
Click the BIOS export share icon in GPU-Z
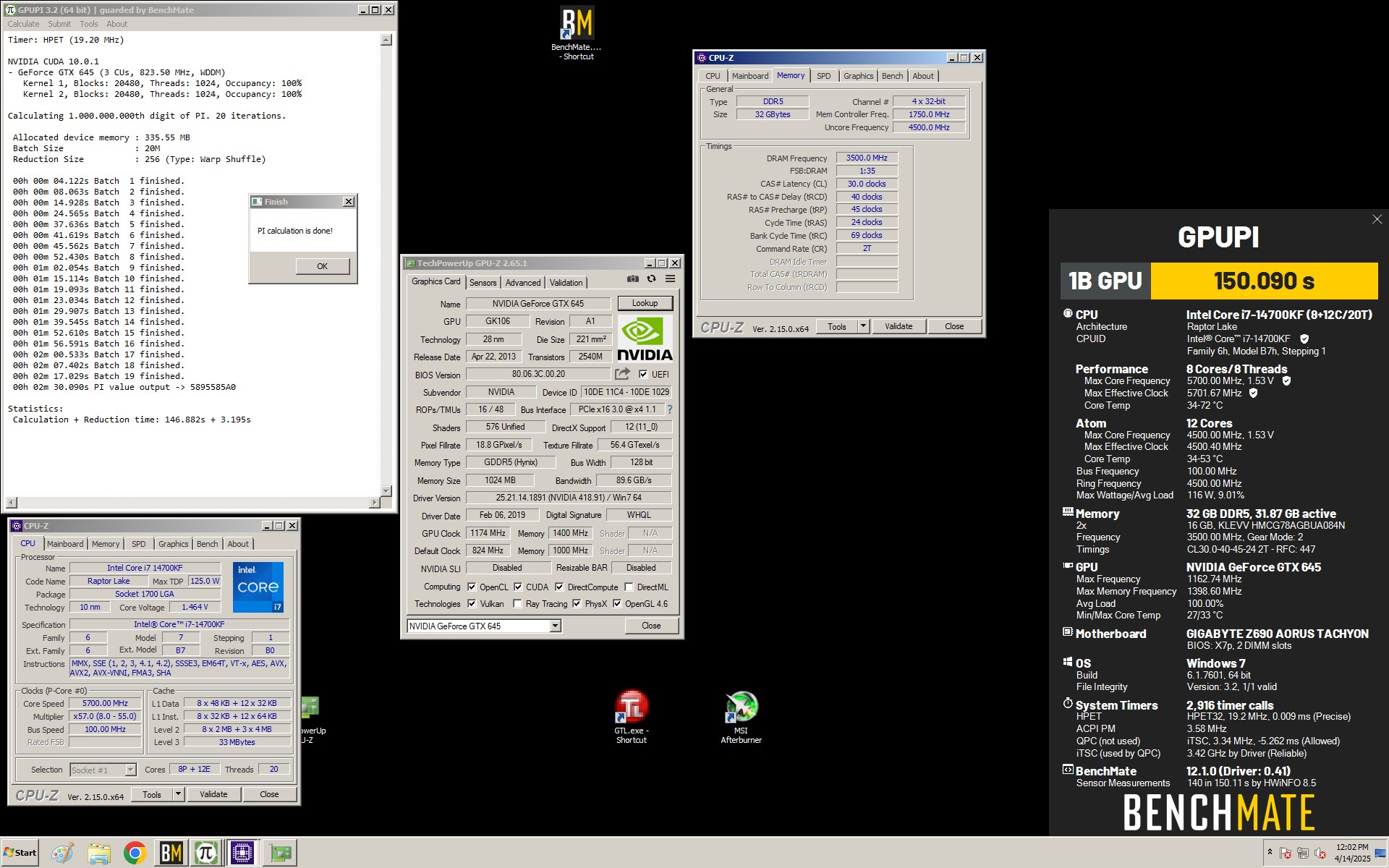pos(622,374)
